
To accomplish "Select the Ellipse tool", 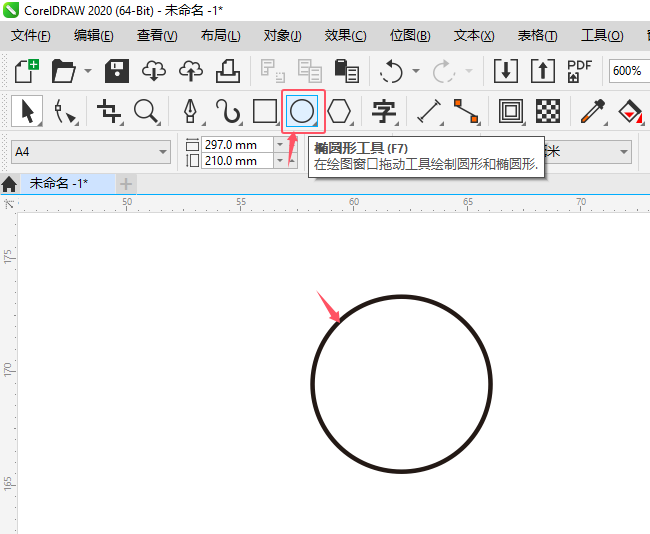I will click(302, 111).
